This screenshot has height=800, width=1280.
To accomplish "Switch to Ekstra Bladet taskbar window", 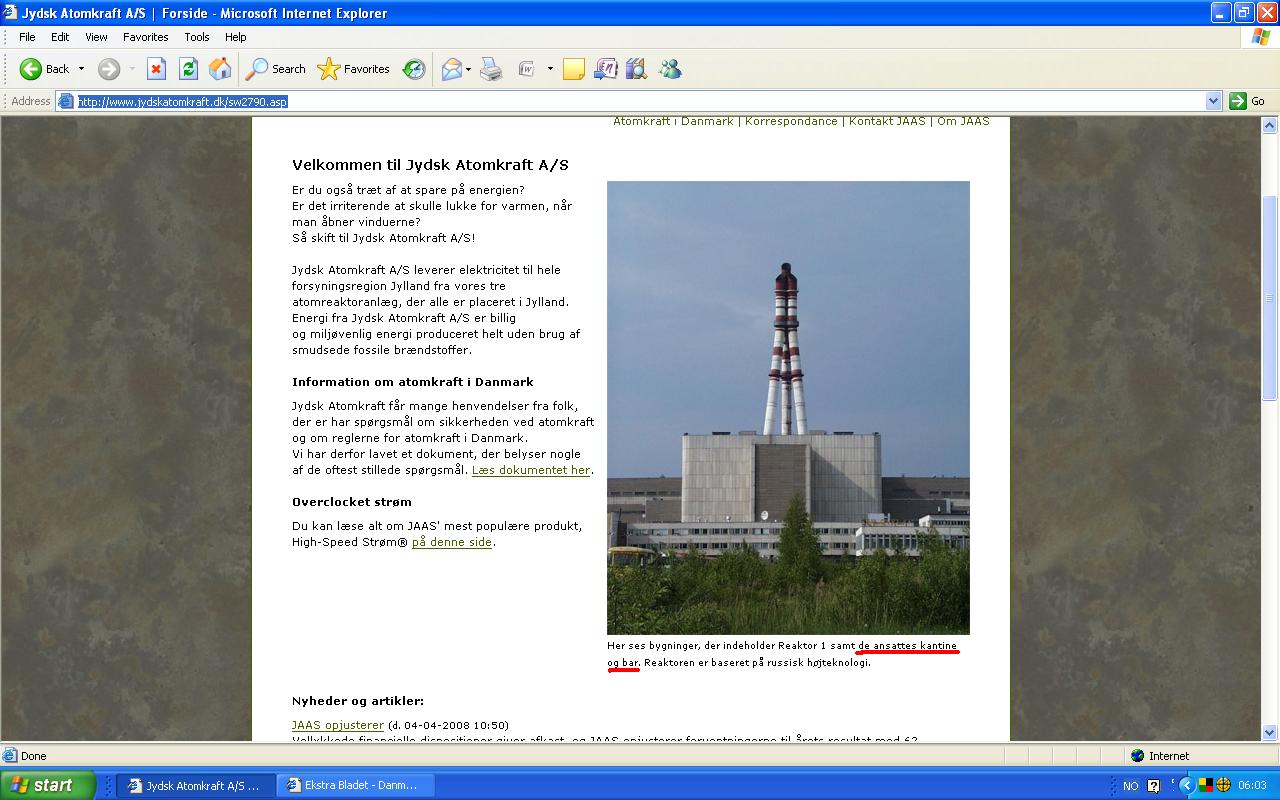I will [x=353, y=785].
